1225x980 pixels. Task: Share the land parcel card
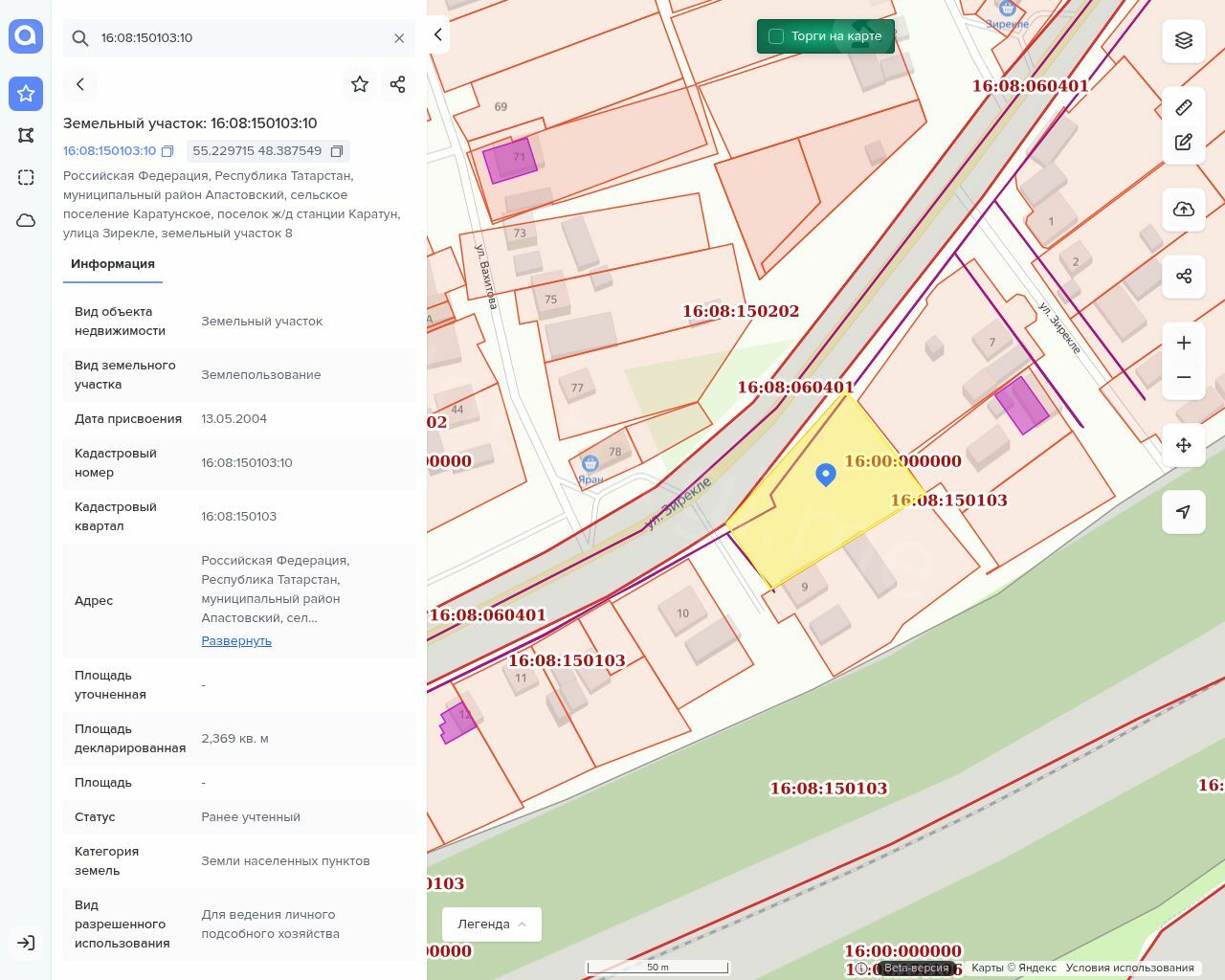[x=398, y=84]
